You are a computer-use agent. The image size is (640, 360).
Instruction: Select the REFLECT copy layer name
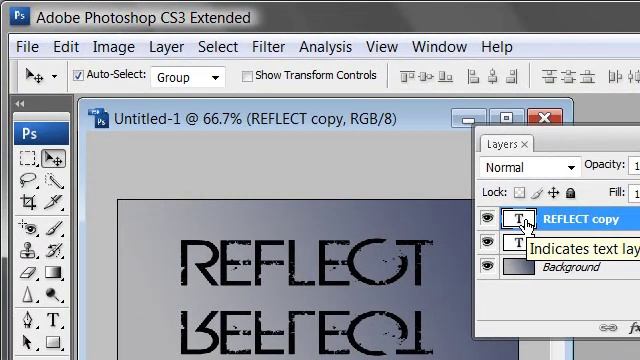click(580, 219)
